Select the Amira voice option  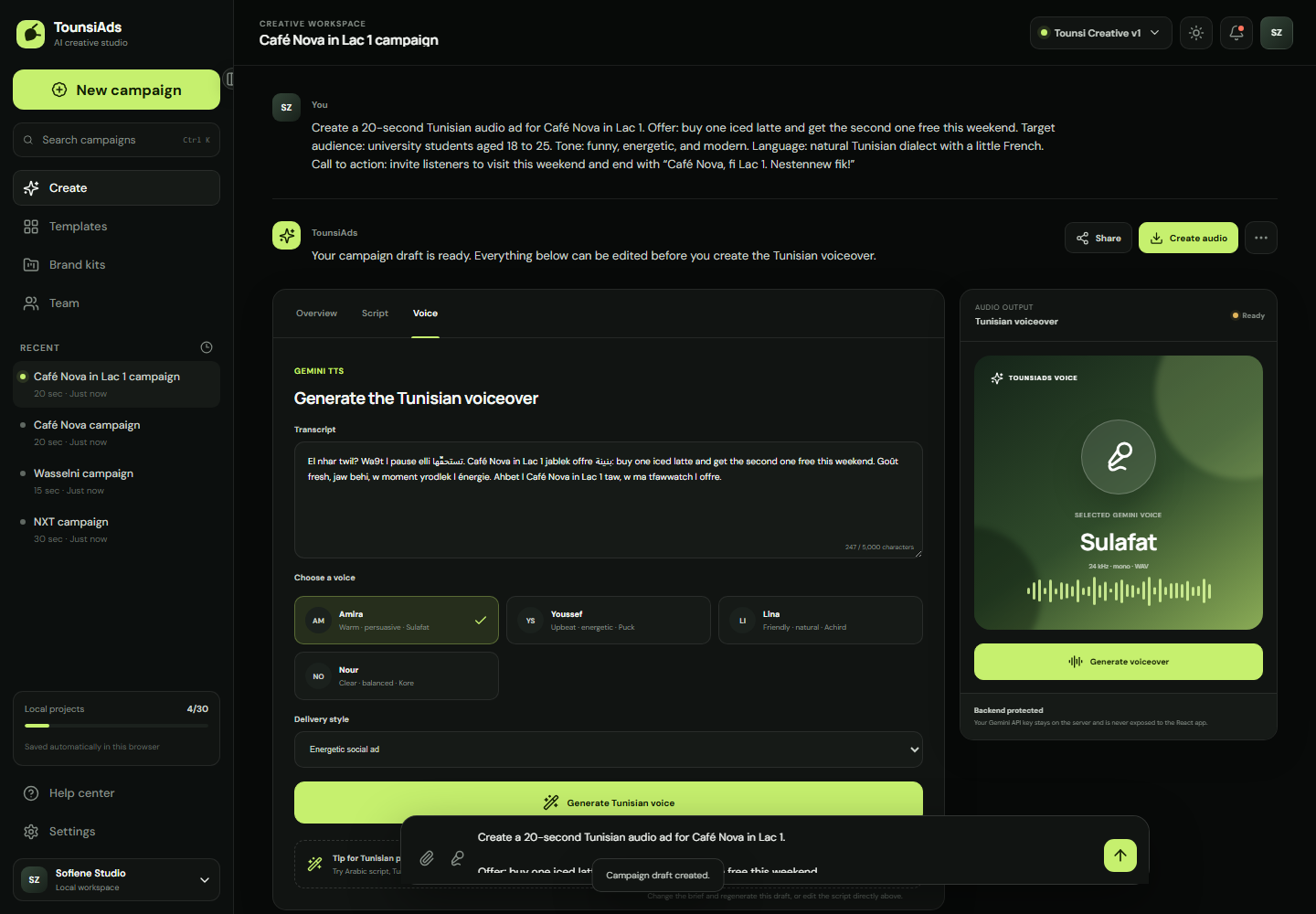click(397, 621)
